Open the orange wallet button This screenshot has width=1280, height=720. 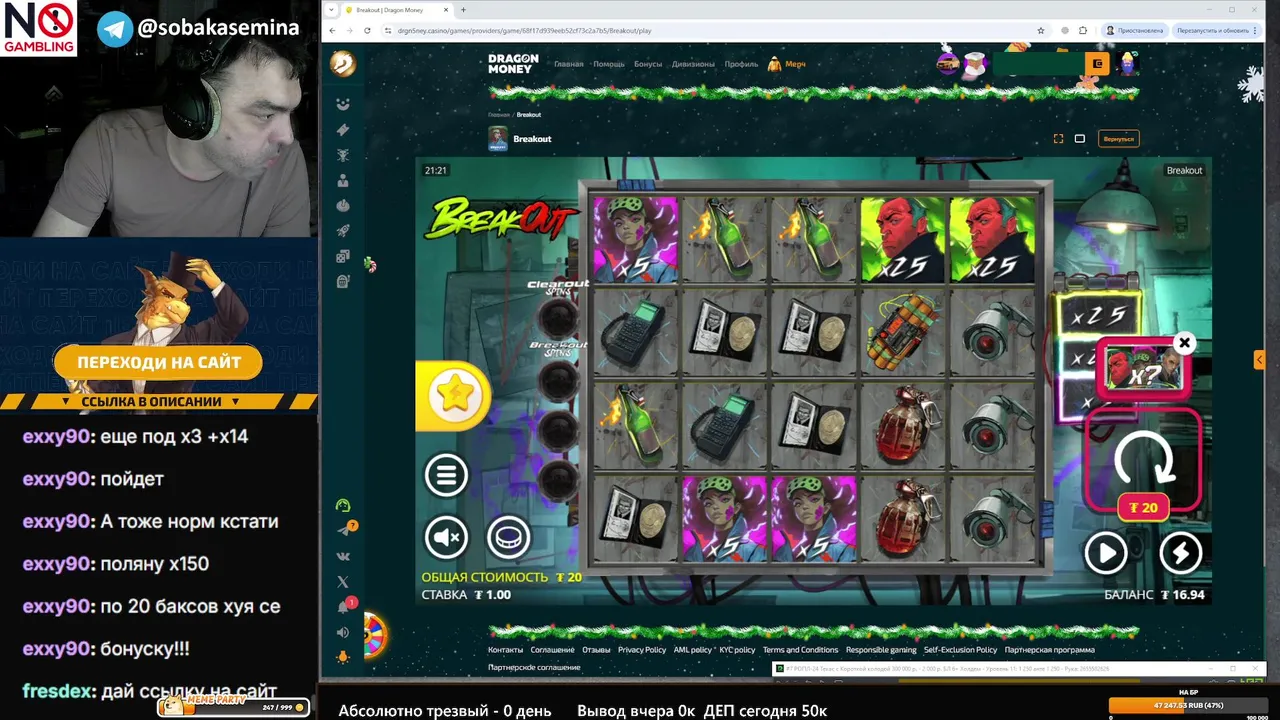(1097, 64)
